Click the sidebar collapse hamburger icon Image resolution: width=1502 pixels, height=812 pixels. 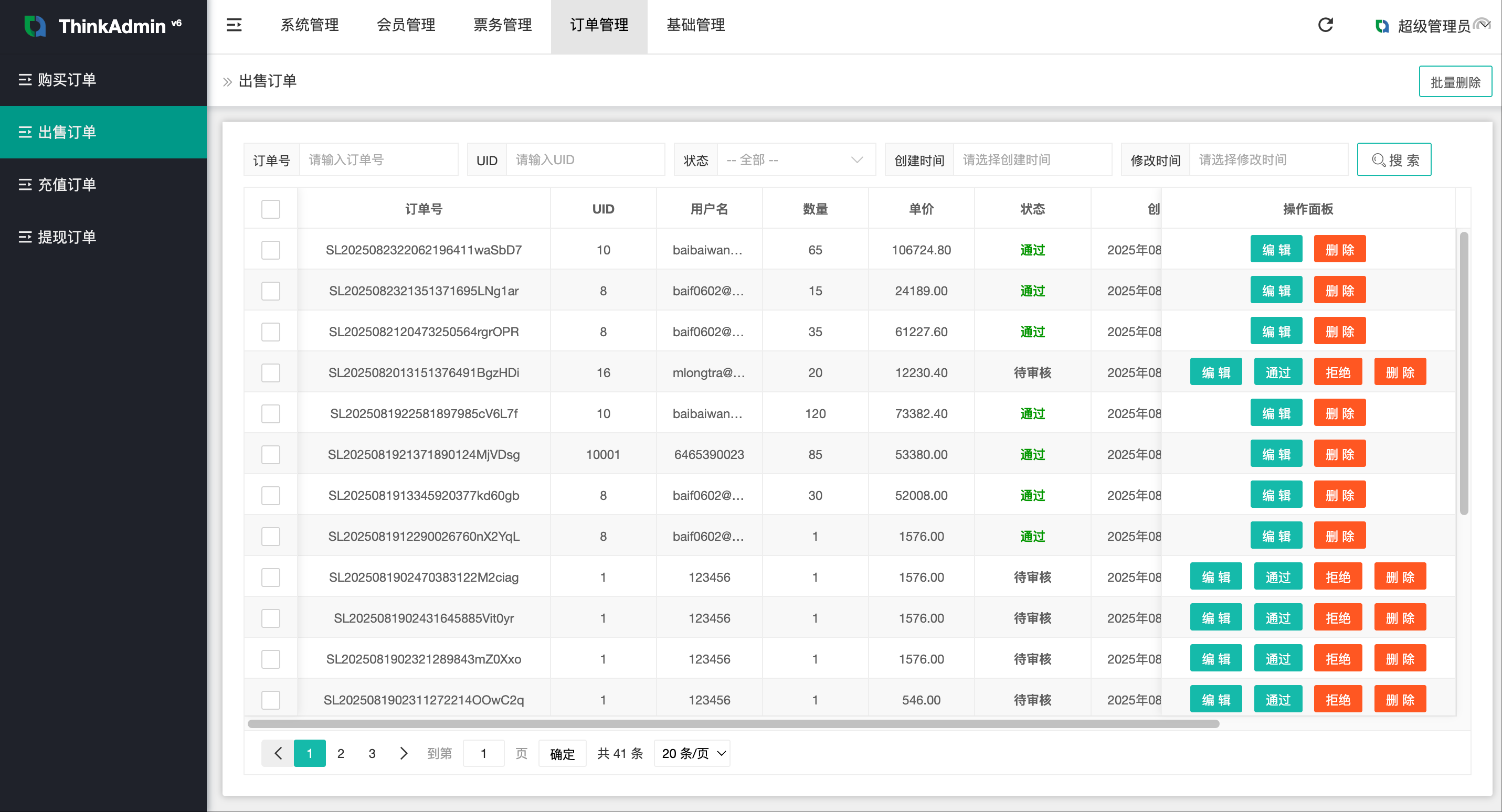[x=234, y=25]
